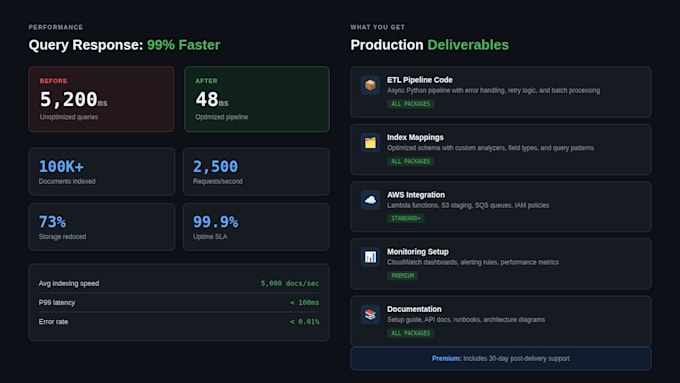Click the PREMIUM badge under Monitoring Setup

(x=402, y=275)
